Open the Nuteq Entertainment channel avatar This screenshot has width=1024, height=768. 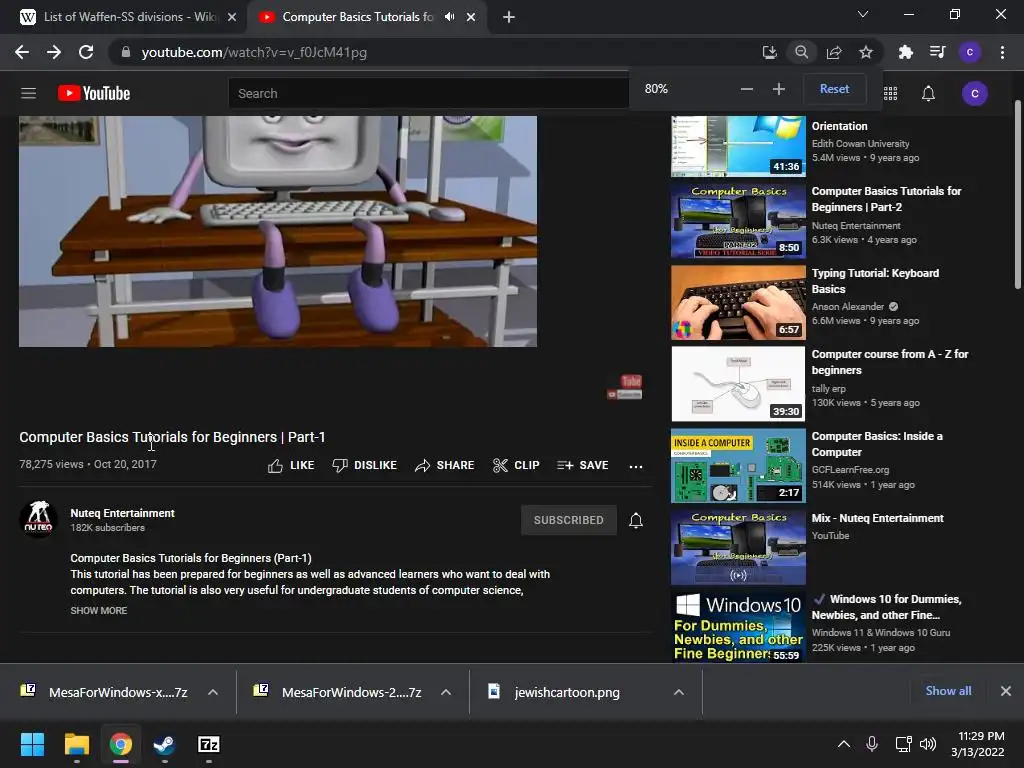click(38, 519)
